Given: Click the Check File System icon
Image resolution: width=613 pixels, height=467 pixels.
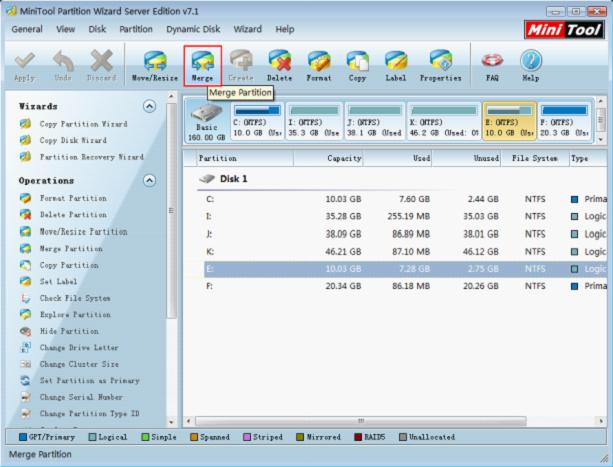Looking at the screenshot, I should coord(25,298).
